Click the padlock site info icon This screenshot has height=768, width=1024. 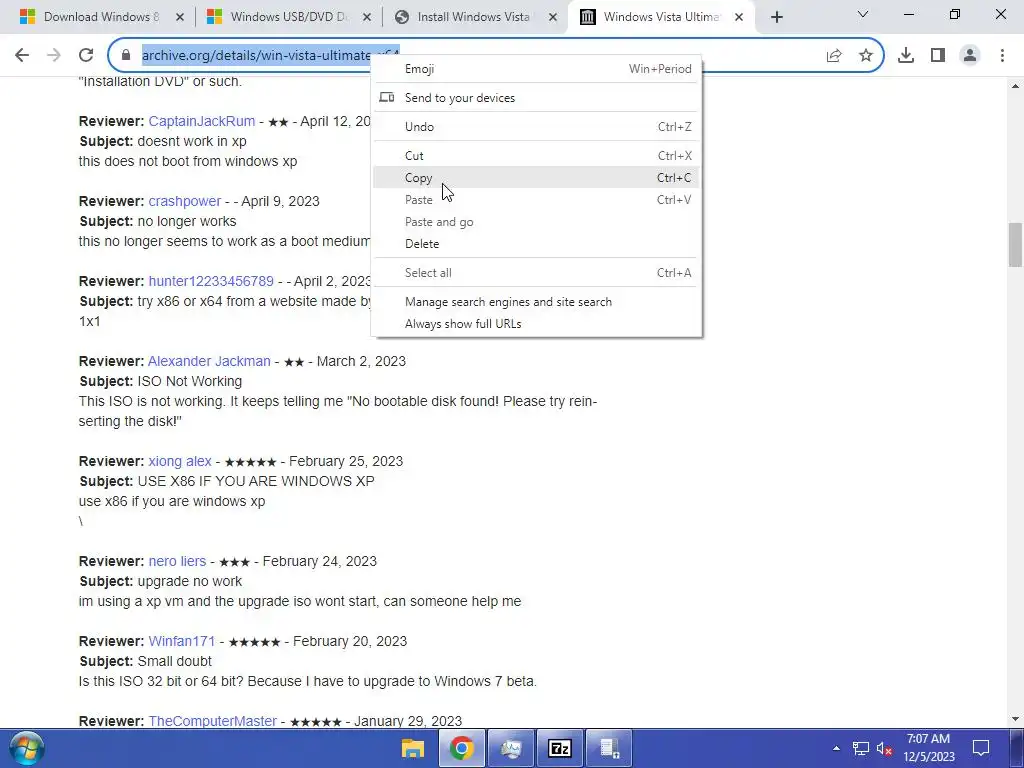click(x=126, y=56)
